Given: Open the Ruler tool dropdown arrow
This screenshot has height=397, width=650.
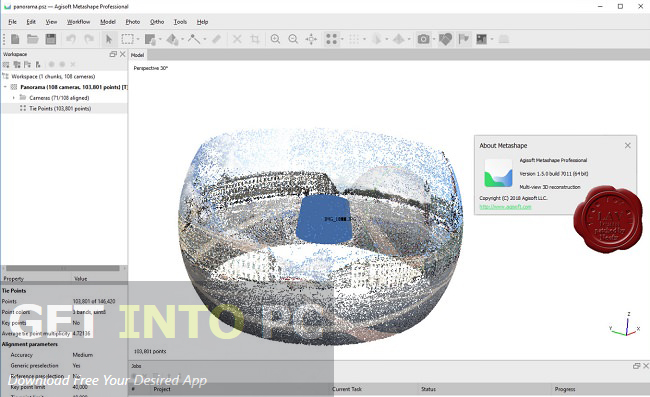Looking at the screenshot, I should (x=205, y=39).
